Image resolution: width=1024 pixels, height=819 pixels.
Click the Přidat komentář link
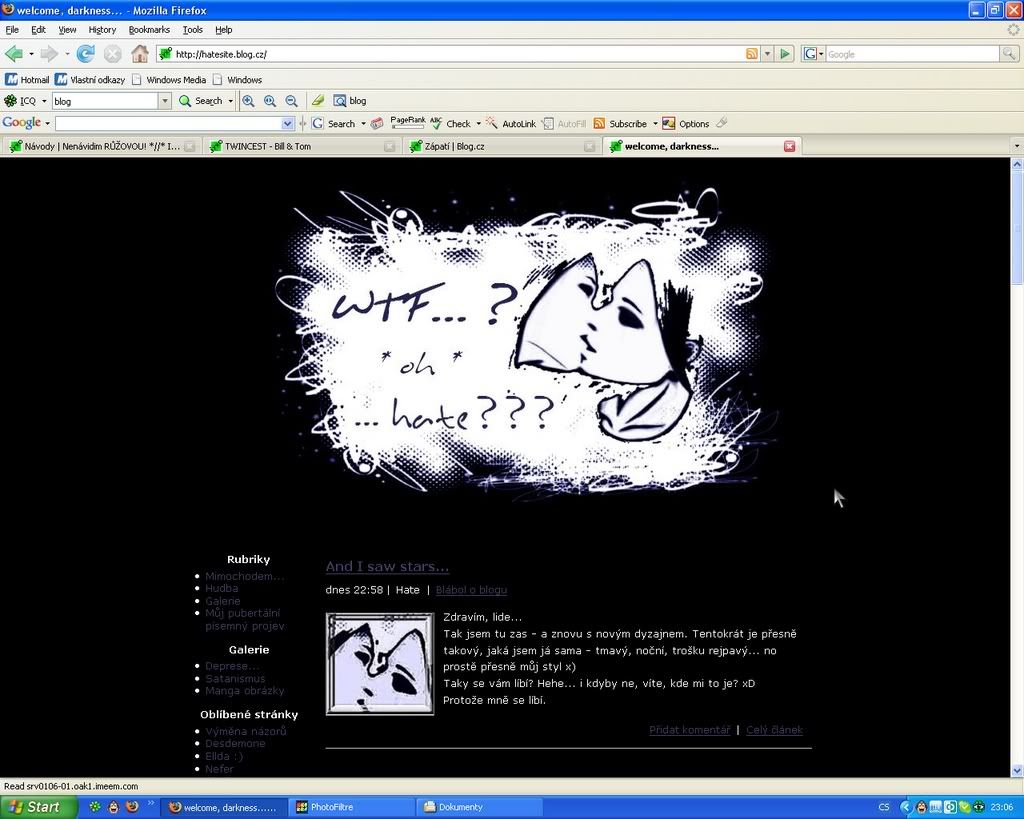[x=689, y=730]
